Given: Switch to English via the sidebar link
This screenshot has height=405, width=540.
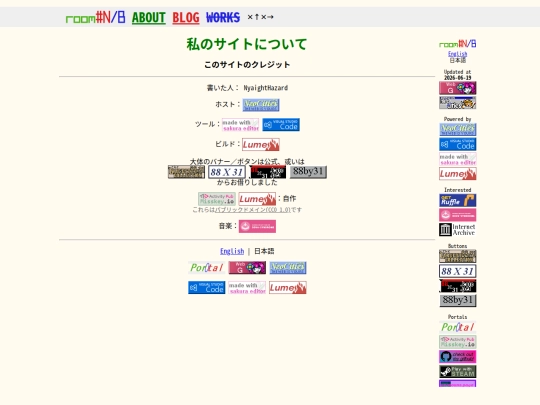Looking at the screenshot, I should (458, 54).
